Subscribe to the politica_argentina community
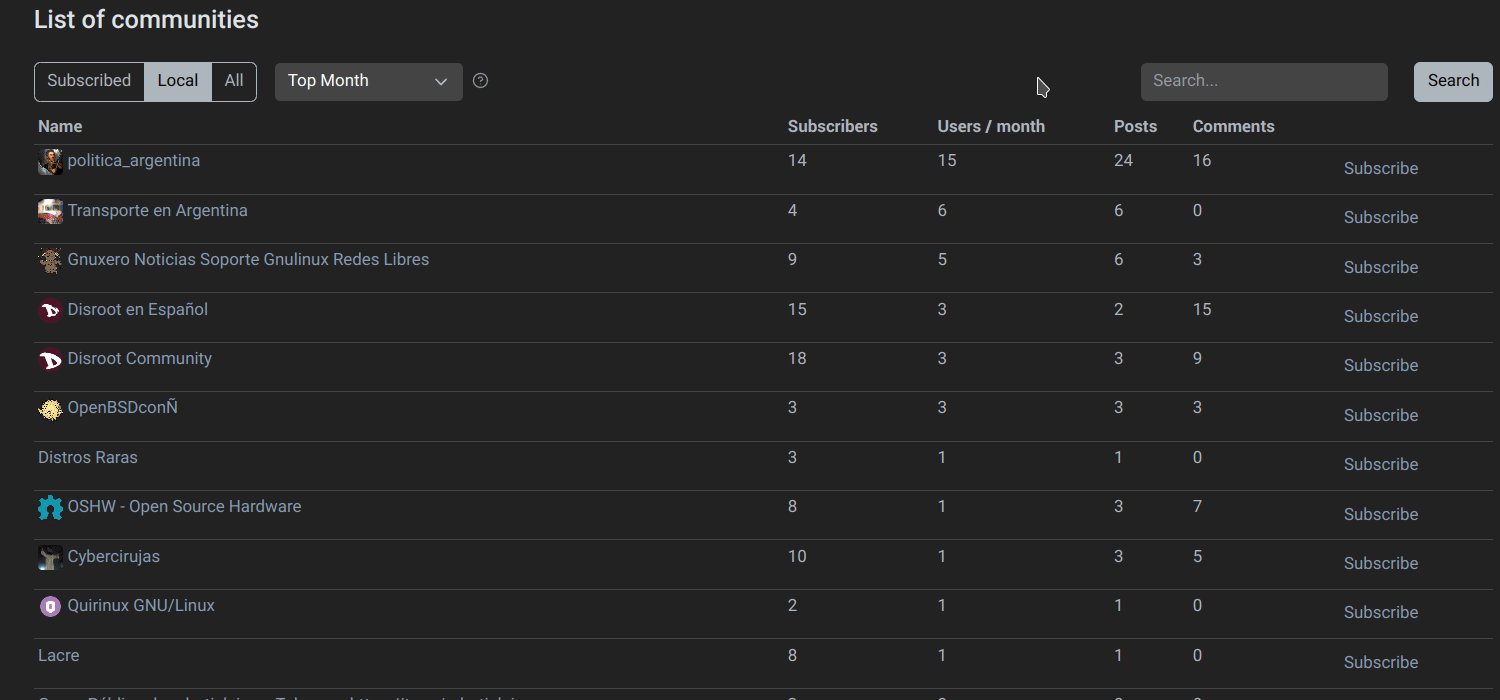The image size is (1500, 700). click(x=1380, y=168)
